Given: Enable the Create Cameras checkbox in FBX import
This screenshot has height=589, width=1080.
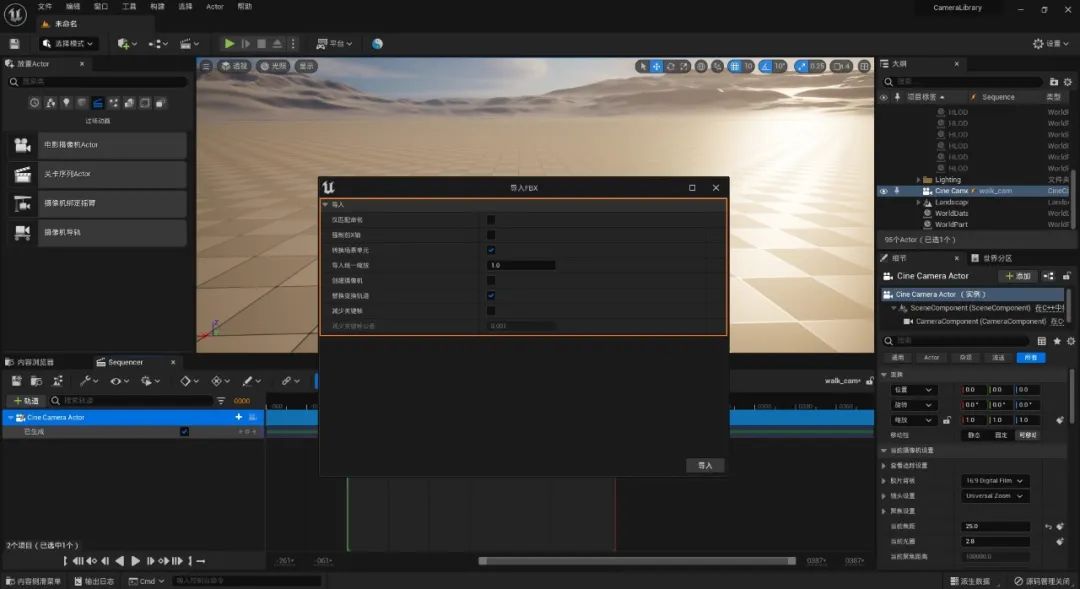Looking at the screenshot, I should click(x=491, y=281).
